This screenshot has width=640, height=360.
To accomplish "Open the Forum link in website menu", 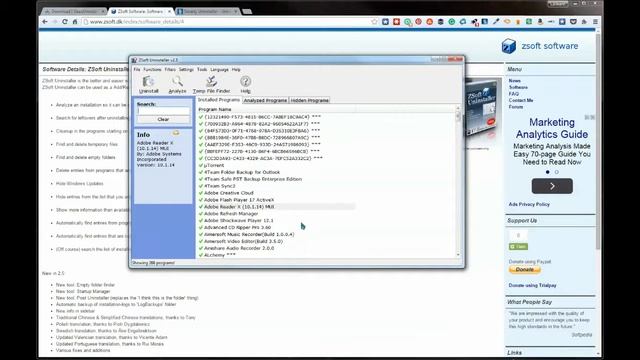I will point(516,107).
